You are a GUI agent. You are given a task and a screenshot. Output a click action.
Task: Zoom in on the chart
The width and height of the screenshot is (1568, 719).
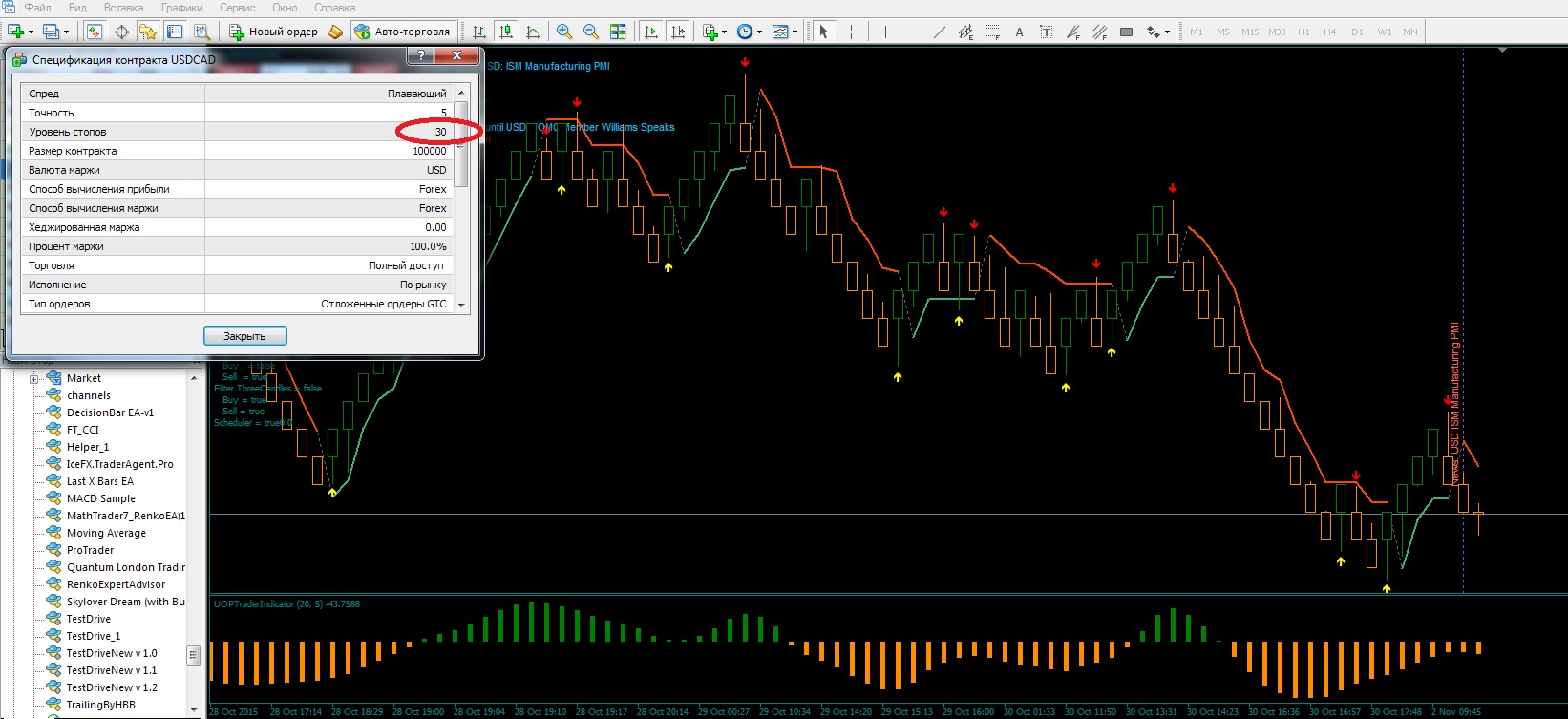pos(564,32)
